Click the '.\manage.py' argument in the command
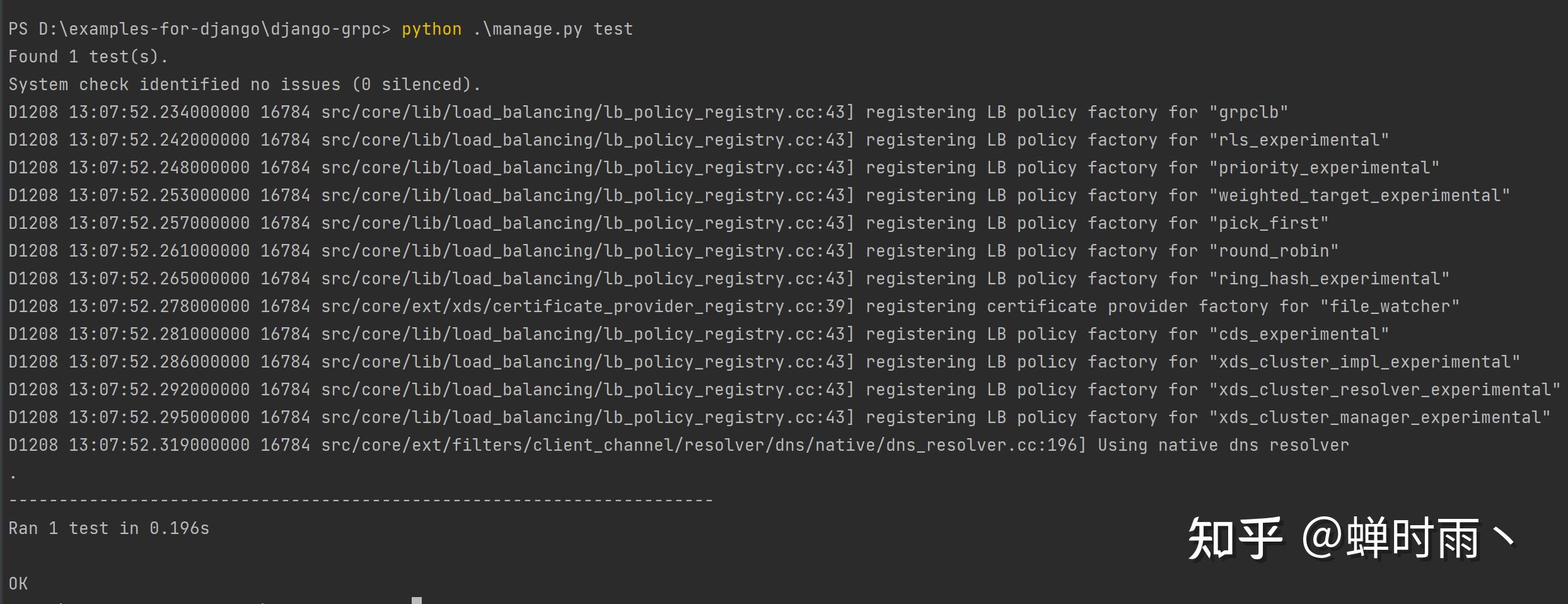 point(528,29)
